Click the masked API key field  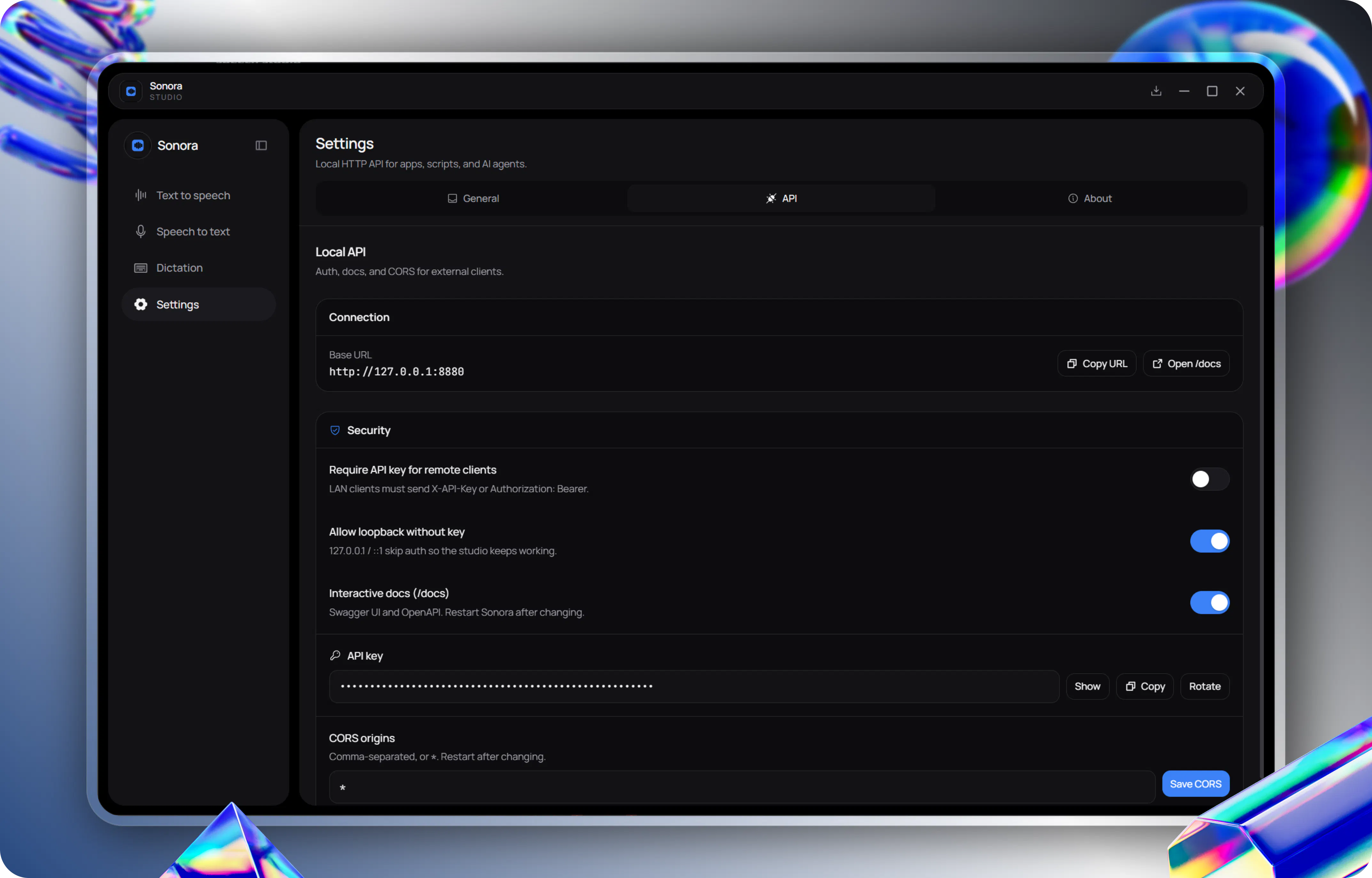[x=694, y=686]
